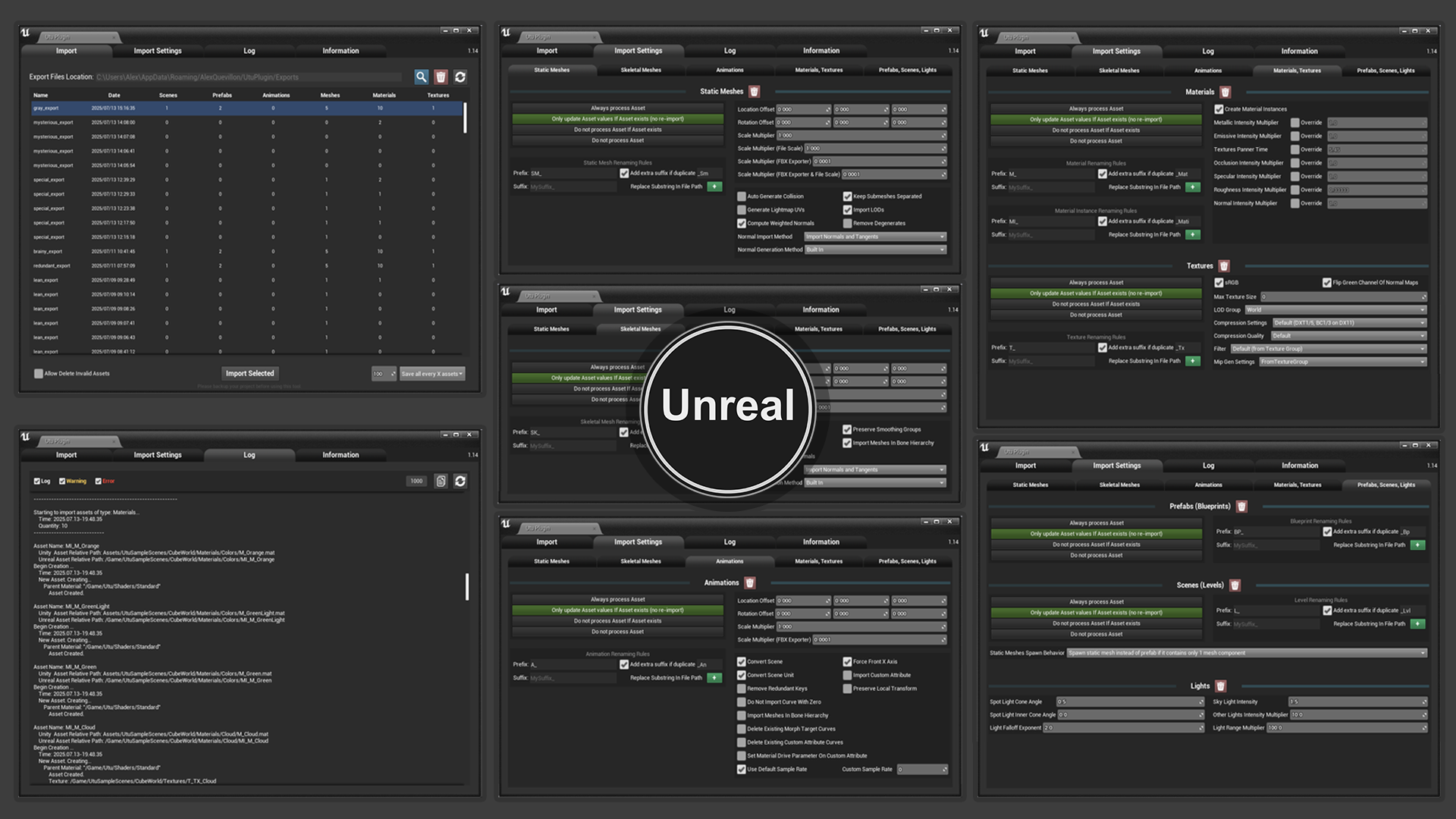The height and width of the screenshot is (819, 1456).
Task: Click the refresh icon in the Log window
Action: pyautogui.click(x=460, y=481)
